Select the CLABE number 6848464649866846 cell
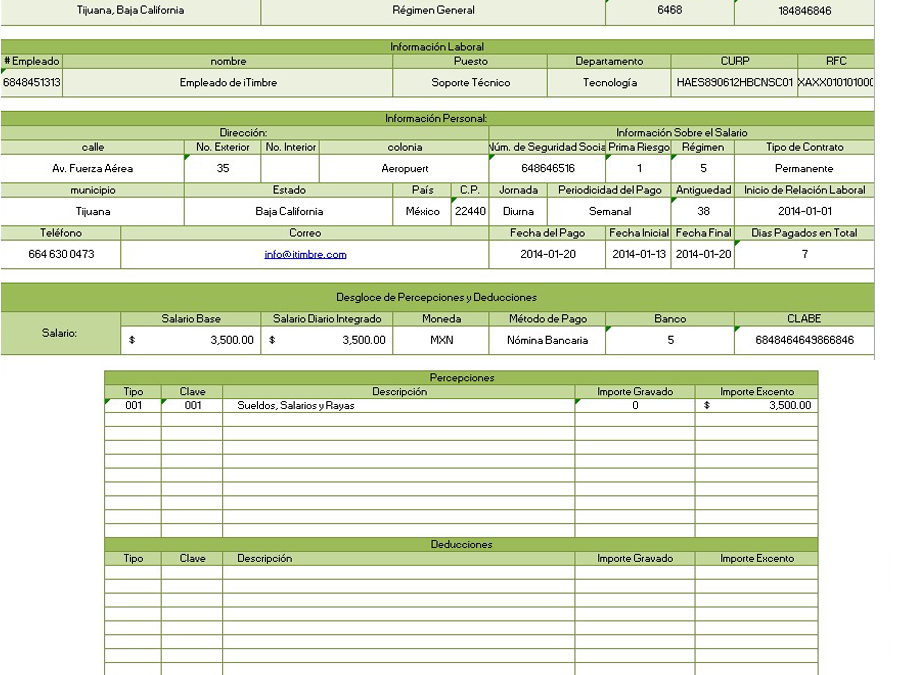 (804, 340)
